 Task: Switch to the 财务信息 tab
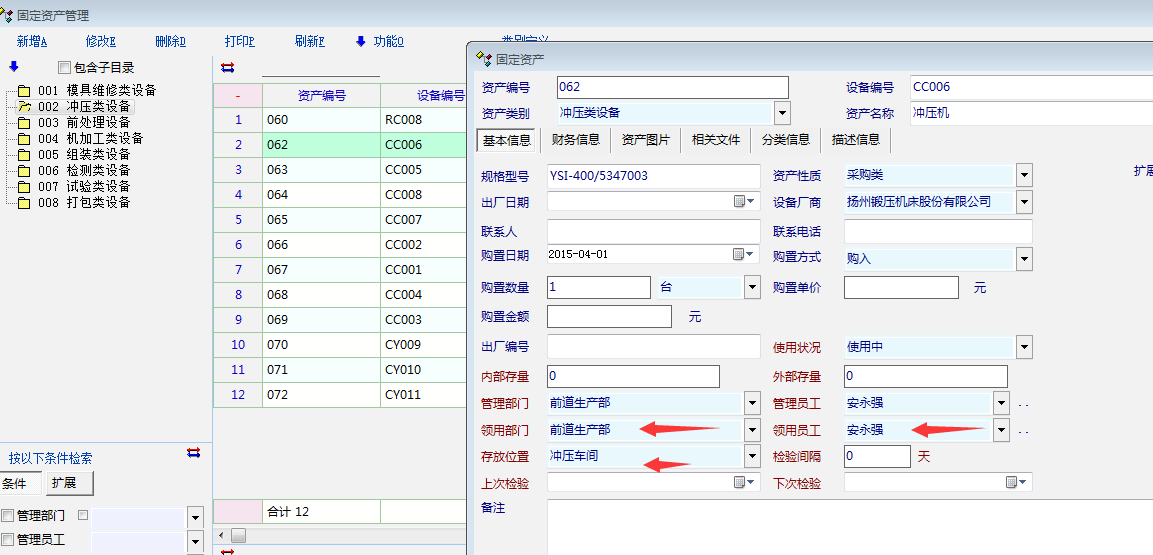[x=575, y=140]
